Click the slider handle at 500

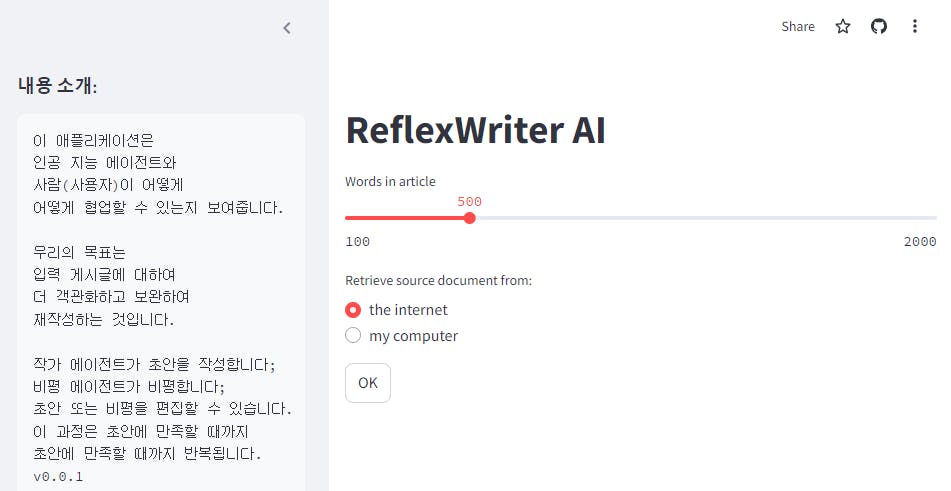tap(470, 218)
